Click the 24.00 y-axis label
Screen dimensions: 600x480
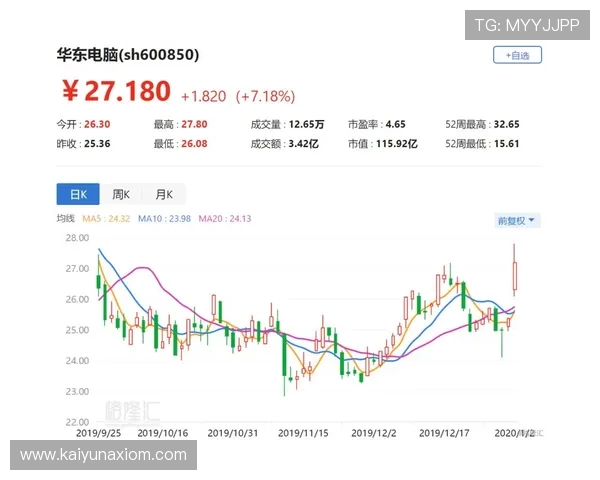pos(77,361)
